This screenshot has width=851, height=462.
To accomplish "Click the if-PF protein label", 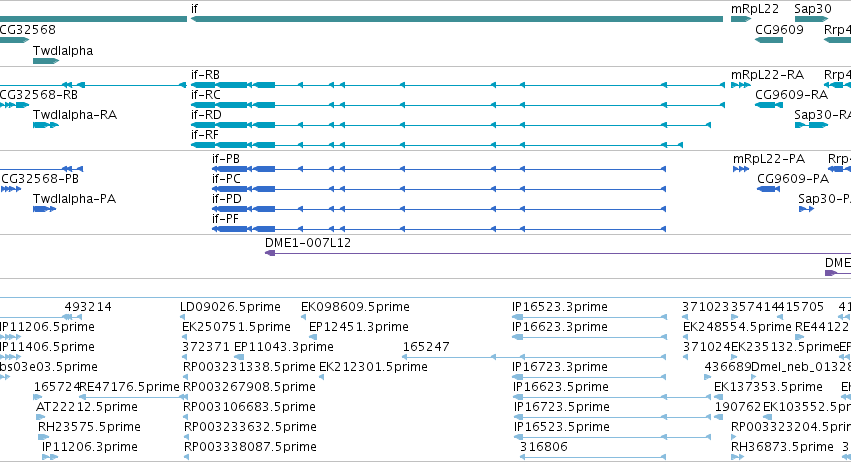I will coord(225,219).
